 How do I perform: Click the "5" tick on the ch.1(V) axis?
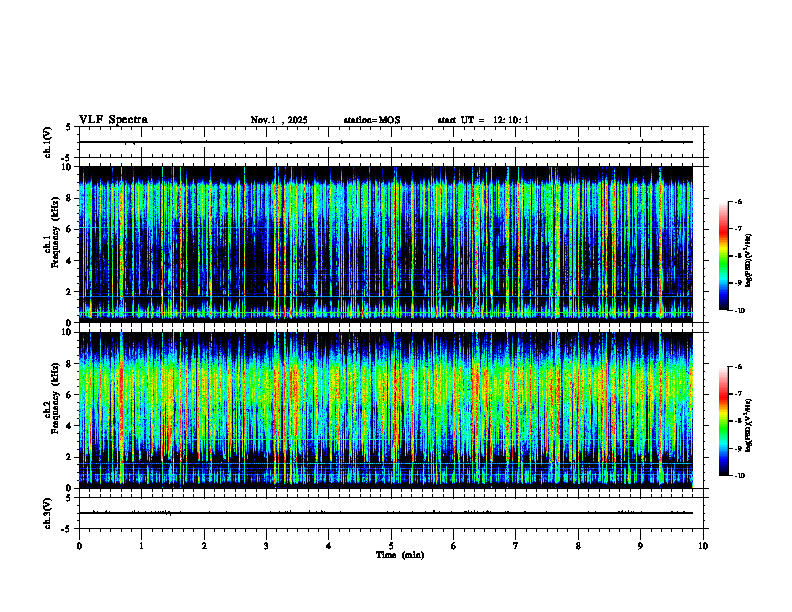coord(69,127)
